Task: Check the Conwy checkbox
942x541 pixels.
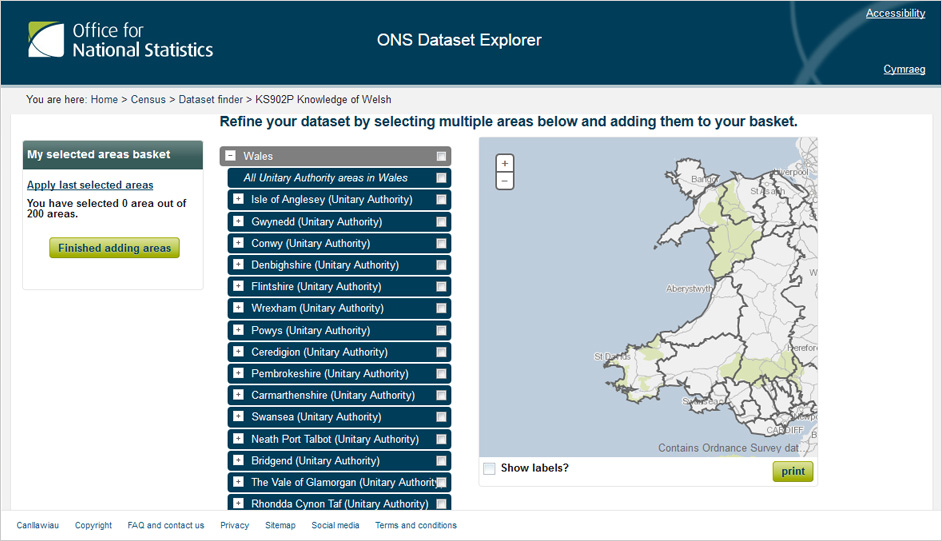Action: point(442,243)
